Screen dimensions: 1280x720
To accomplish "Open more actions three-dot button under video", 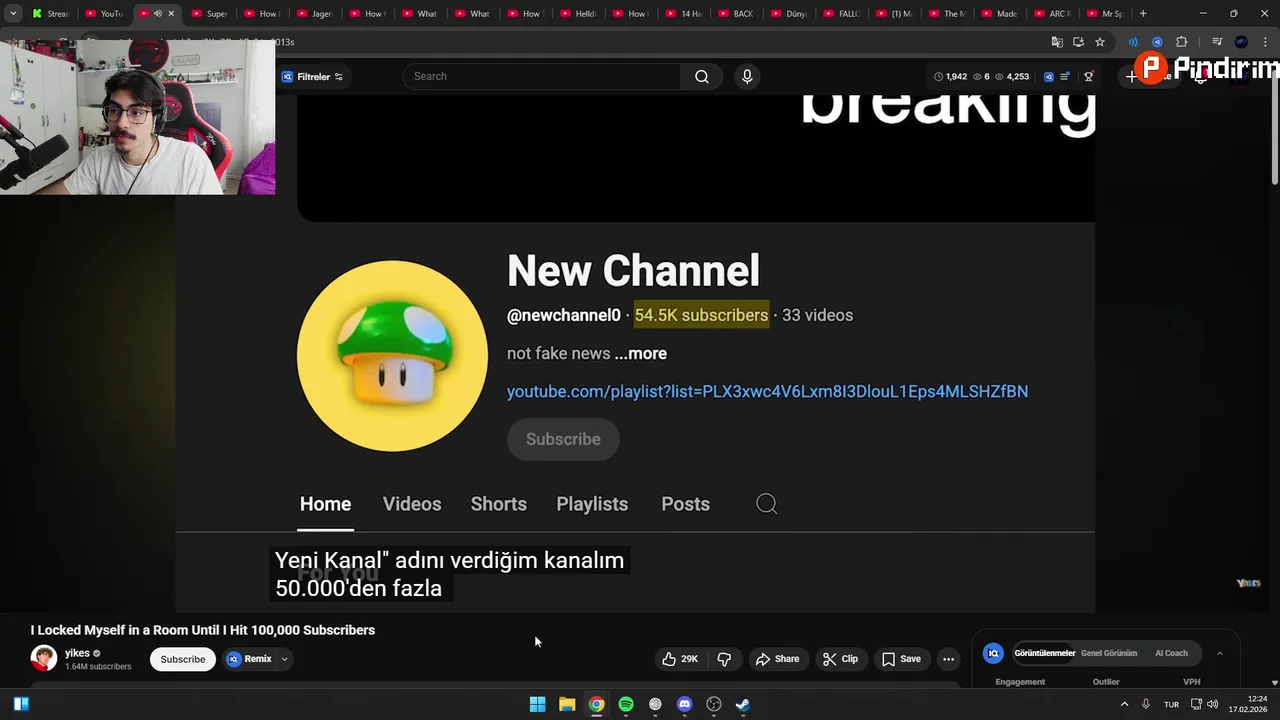I will [948, 659].
